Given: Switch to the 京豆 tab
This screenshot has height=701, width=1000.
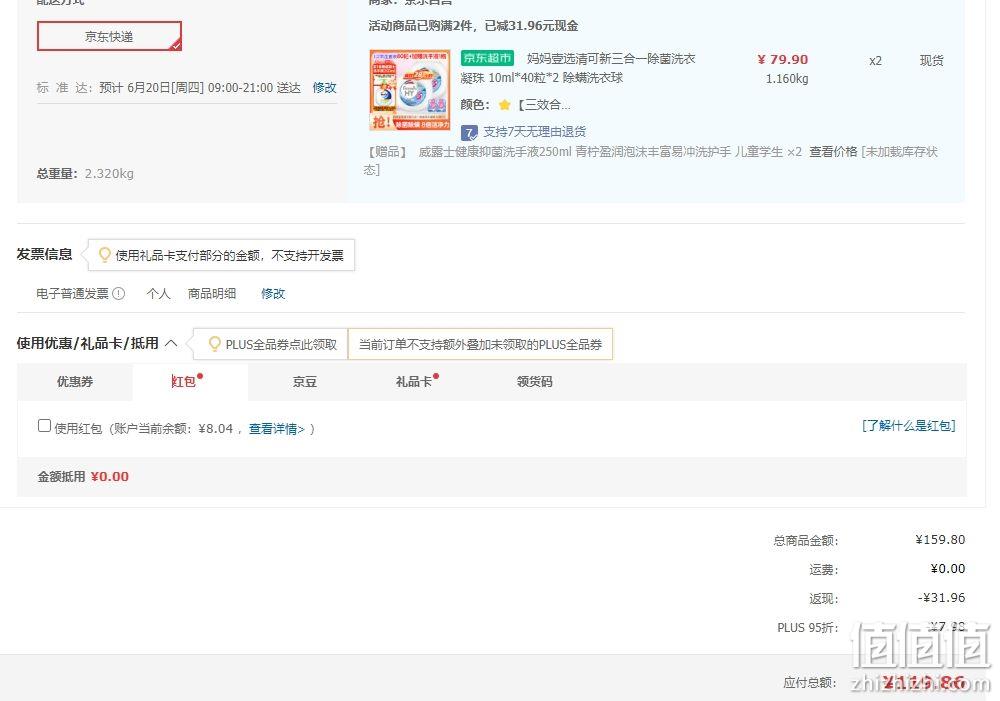Looking at the screenshot, I should 305,381.
